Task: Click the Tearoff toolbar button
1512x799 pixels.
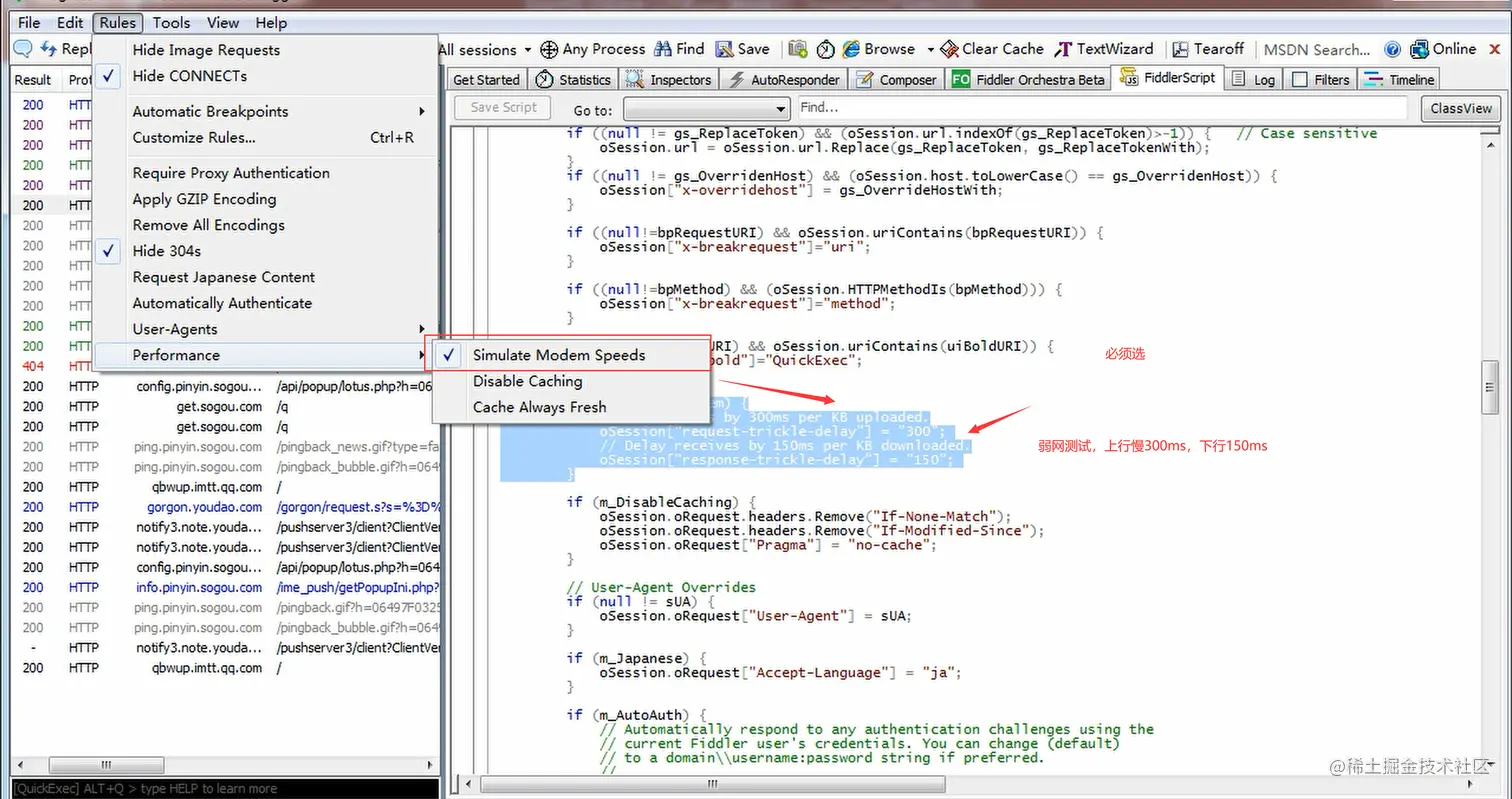Action: (x=1208, y=49)
